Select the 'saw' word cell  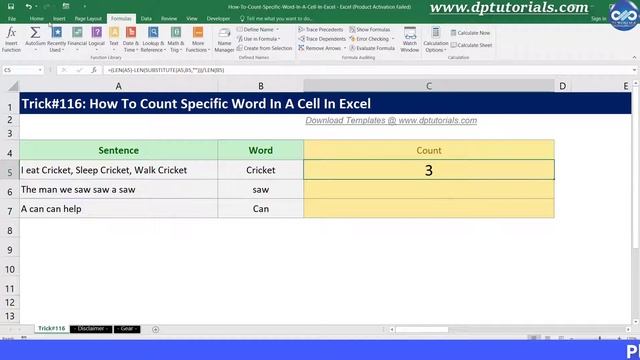pyautogui.click(x=260, y=189)
